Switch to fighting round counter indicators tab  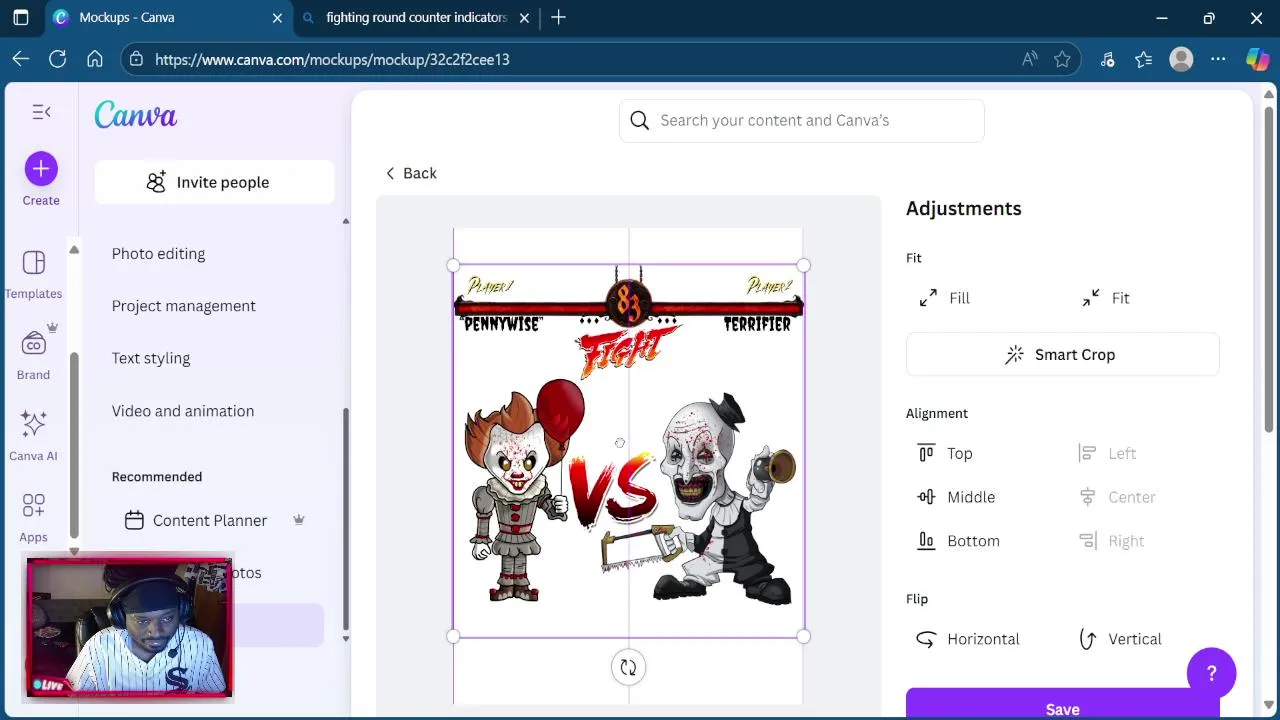pyautogui.click(x=416, y=17)
